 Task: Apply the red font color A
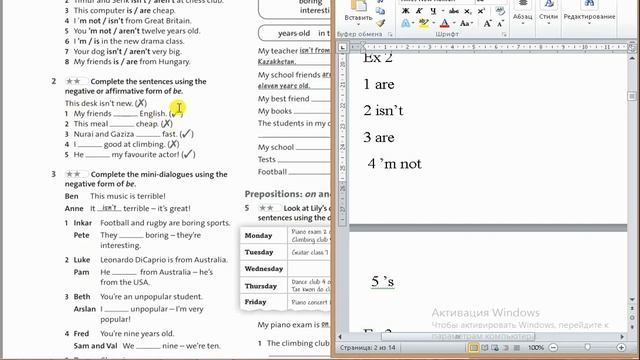[x=445, y=23]
